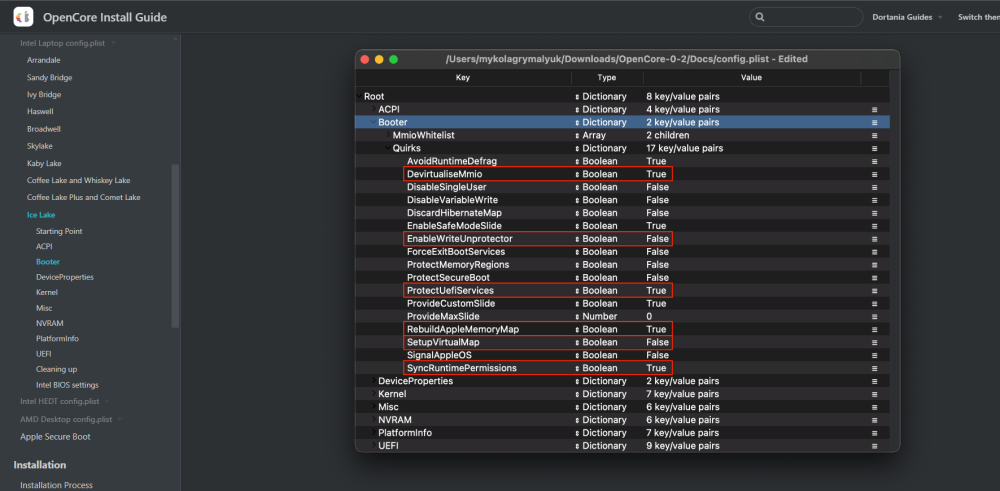Click row menu icon for Booter
Image resolution: width=1000 pixels, height=491 pixels.
click(874, 122)
